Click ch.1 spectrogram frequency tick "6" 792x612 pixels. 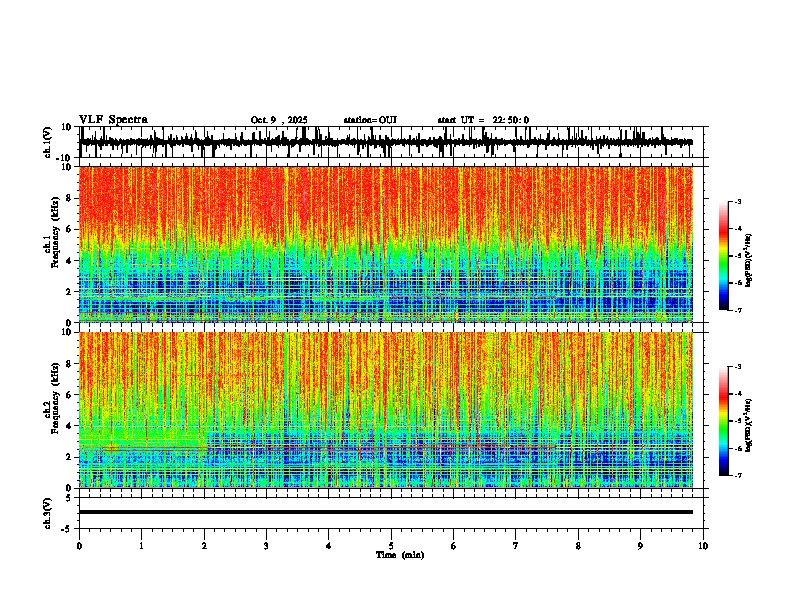click(x=70, y=230)
